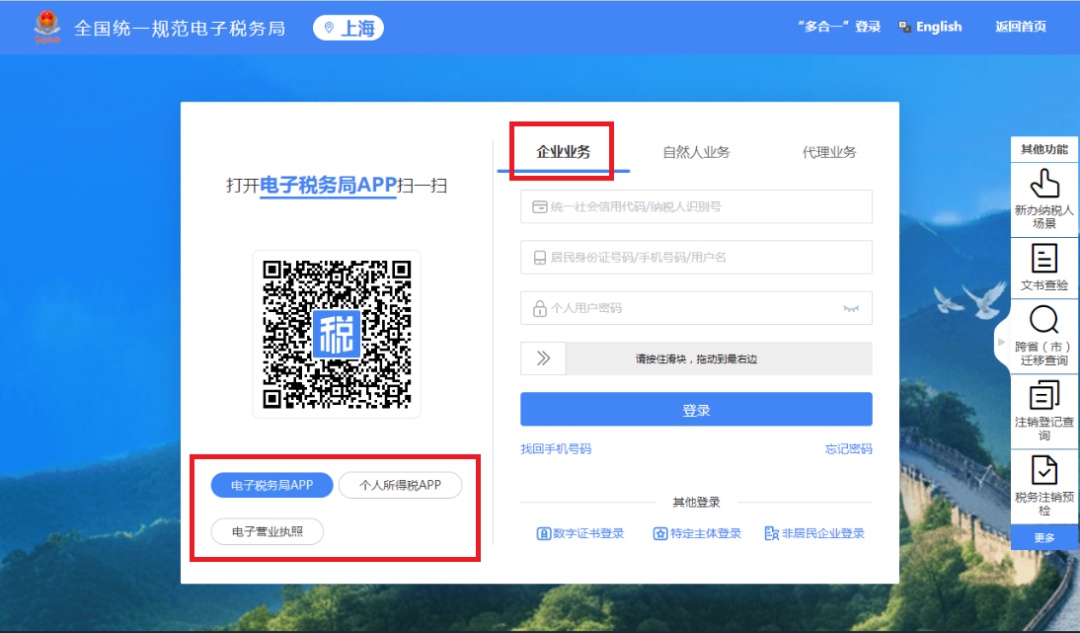Screen dimensions: 1080x633
Task: Click the "多合一"登录 link in header
Action: pos(840,27)
